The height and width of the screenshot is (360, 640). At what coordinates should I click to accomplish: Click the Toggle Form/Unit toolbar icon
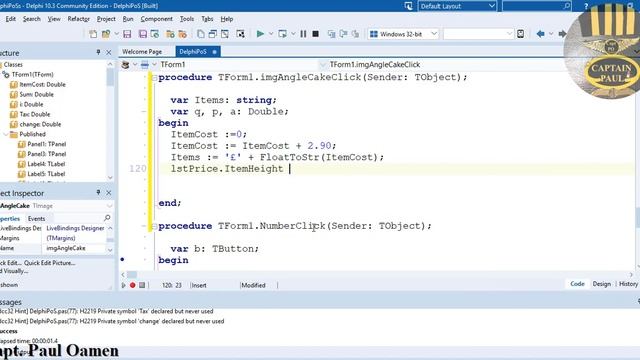tap(225, 34)
